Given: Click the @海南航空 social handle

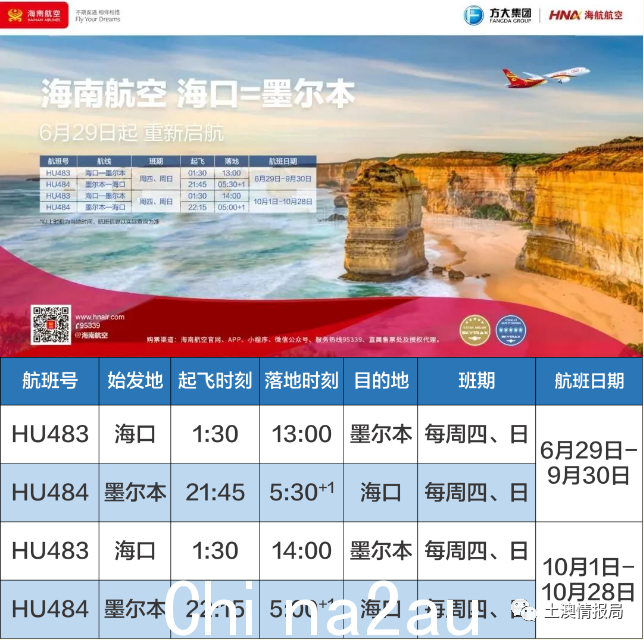Looking at the screenshot, I should [x=92, y=335].
